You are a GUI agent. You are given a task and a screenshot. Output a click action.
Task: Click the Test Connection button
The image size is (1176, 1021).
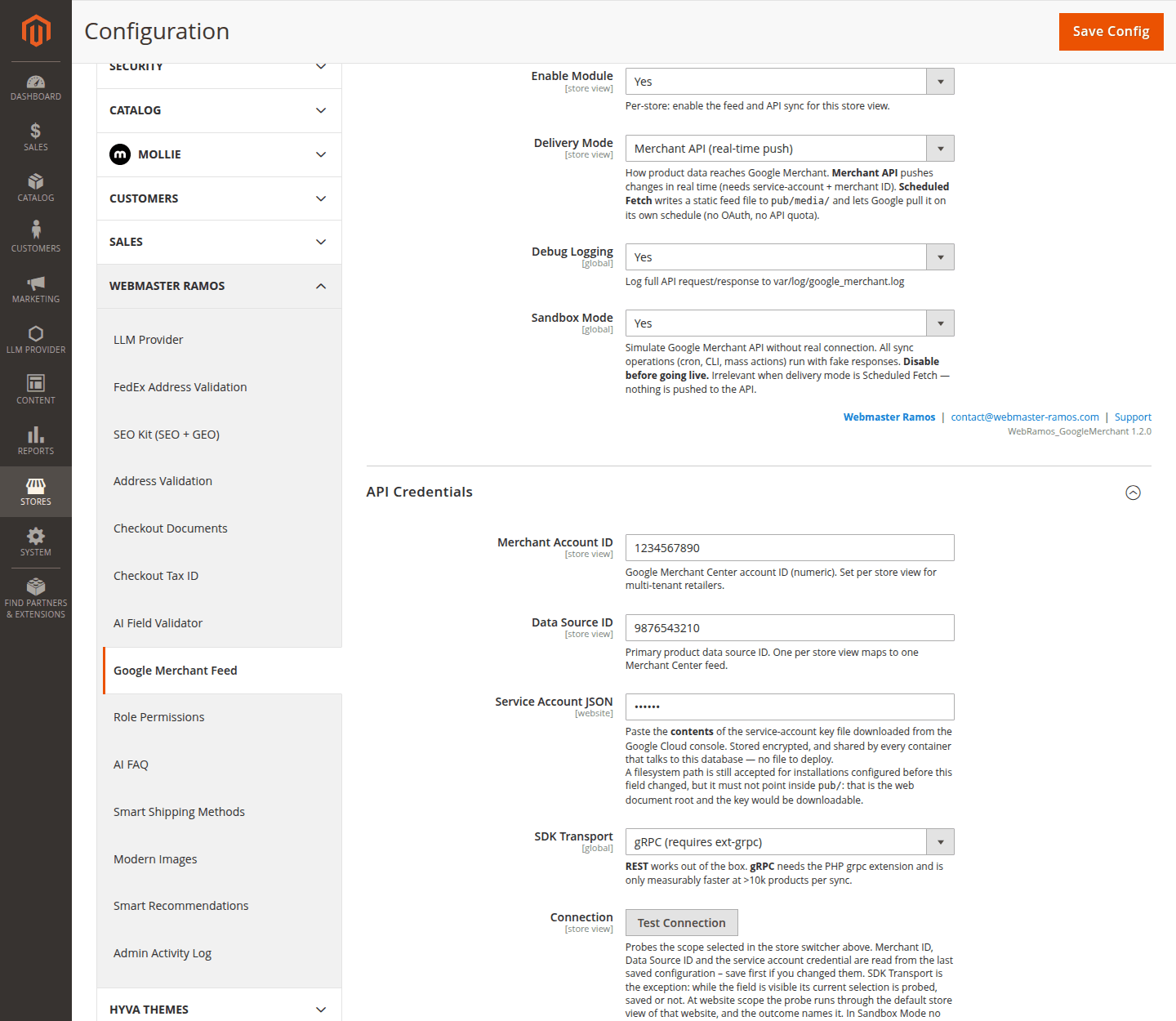tap(682, 923)
